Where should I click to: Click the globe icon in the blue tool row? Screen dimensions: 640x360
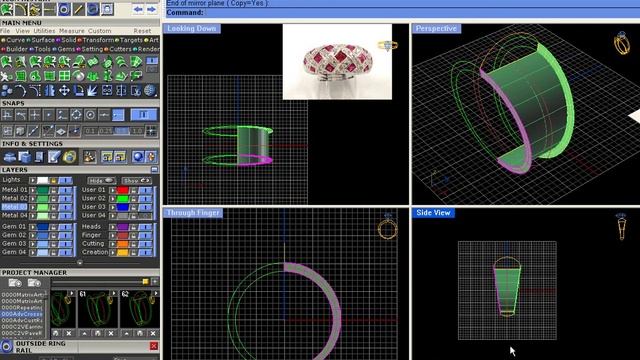coord(150,90)
